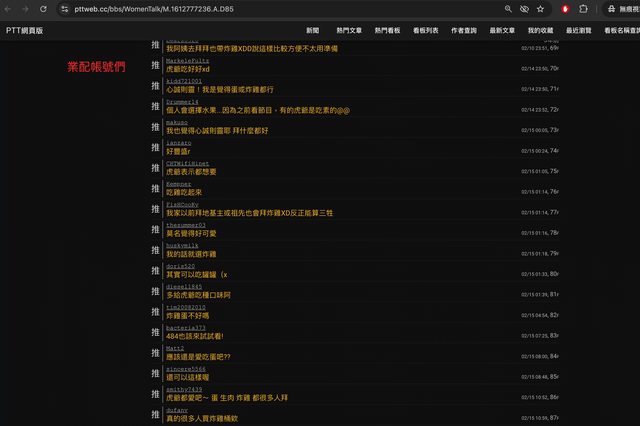
Task: Open the red shield extension icon
Action: (x=565, y=9)
